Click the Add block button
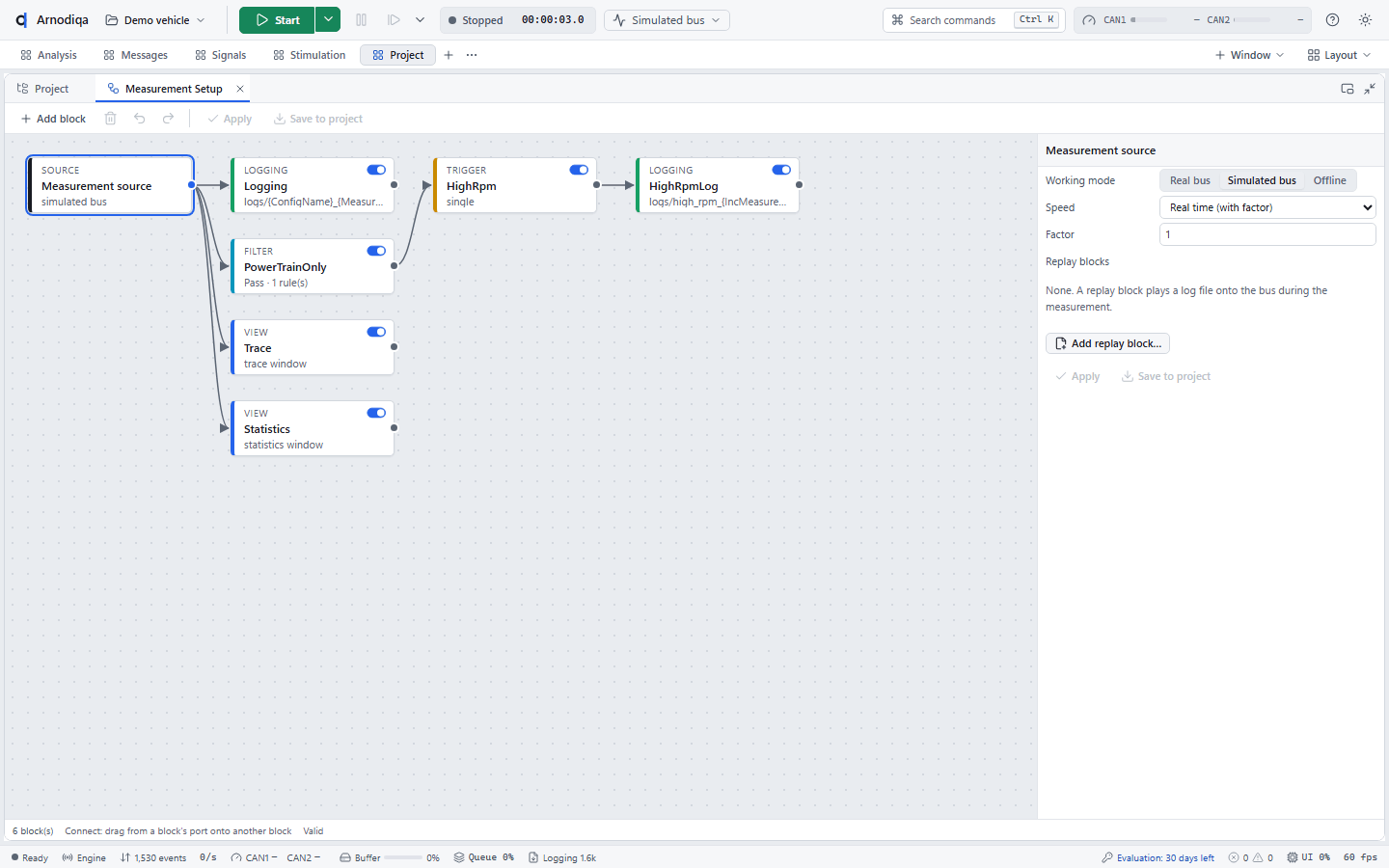This screenshot has width=1389, height=868. click(x=53, y=119)
